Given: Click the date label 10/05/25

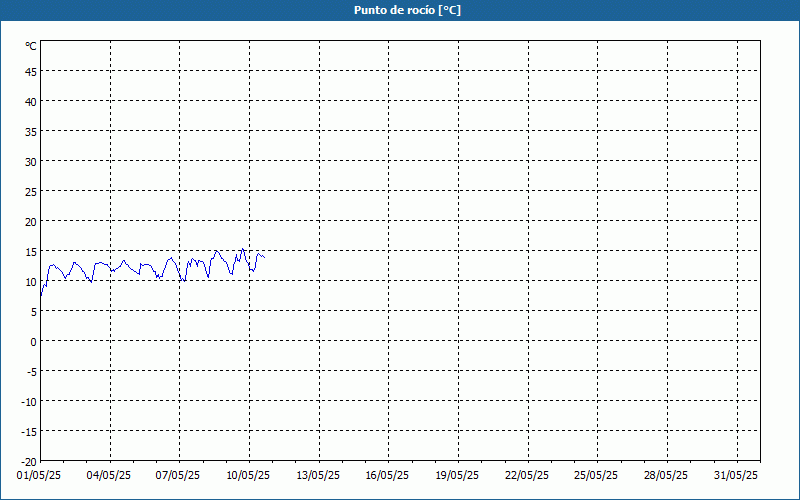Looking at the screenshot, I should point(248,476).
